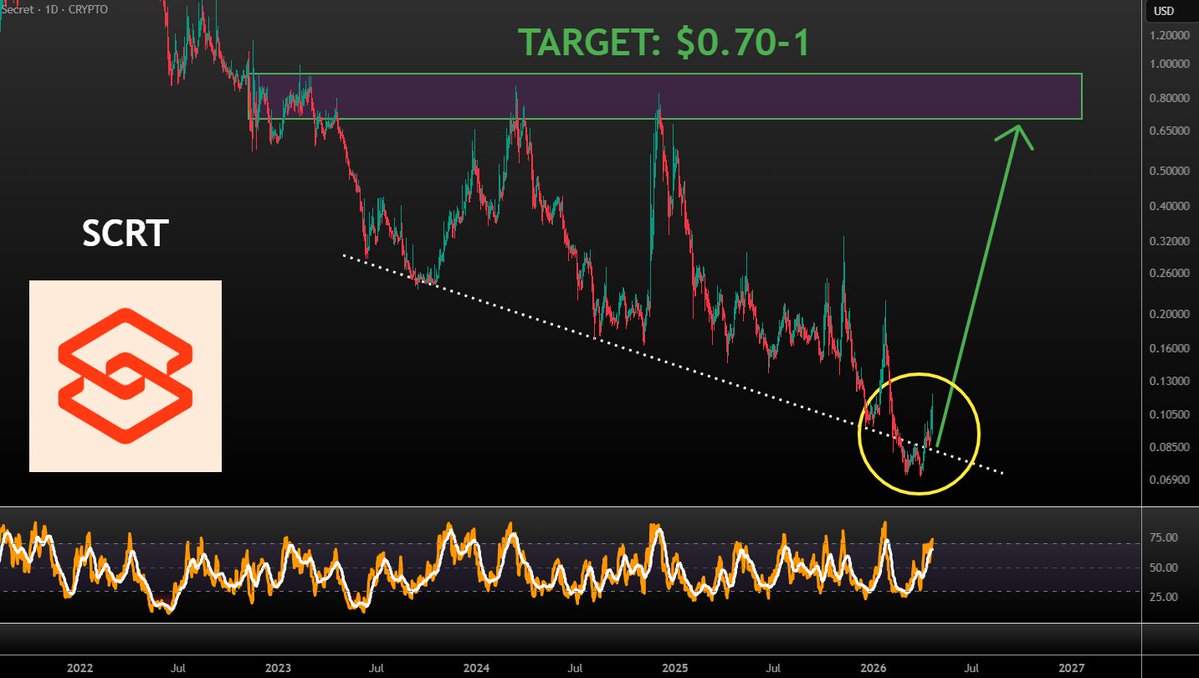Select the 1.00000 price axis label

click(x=1169, y=64)
